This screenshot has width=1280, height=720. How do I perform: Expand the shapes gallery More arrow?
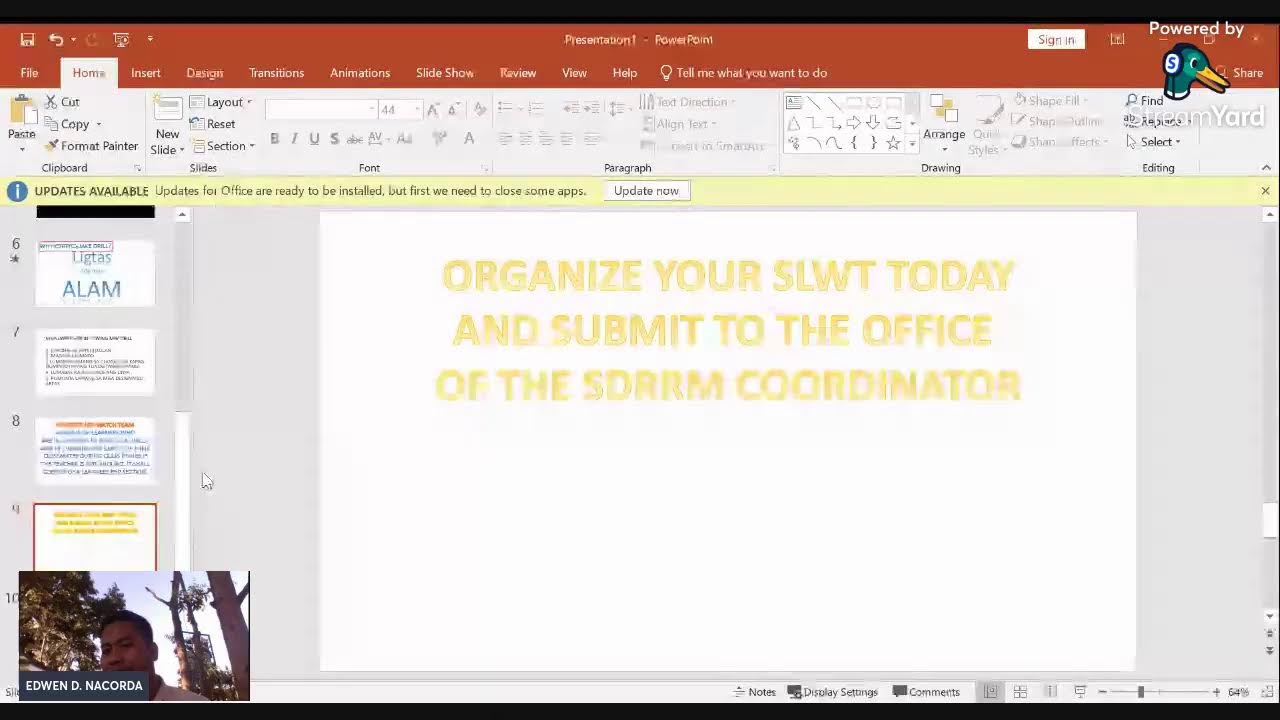pos(912,144)
